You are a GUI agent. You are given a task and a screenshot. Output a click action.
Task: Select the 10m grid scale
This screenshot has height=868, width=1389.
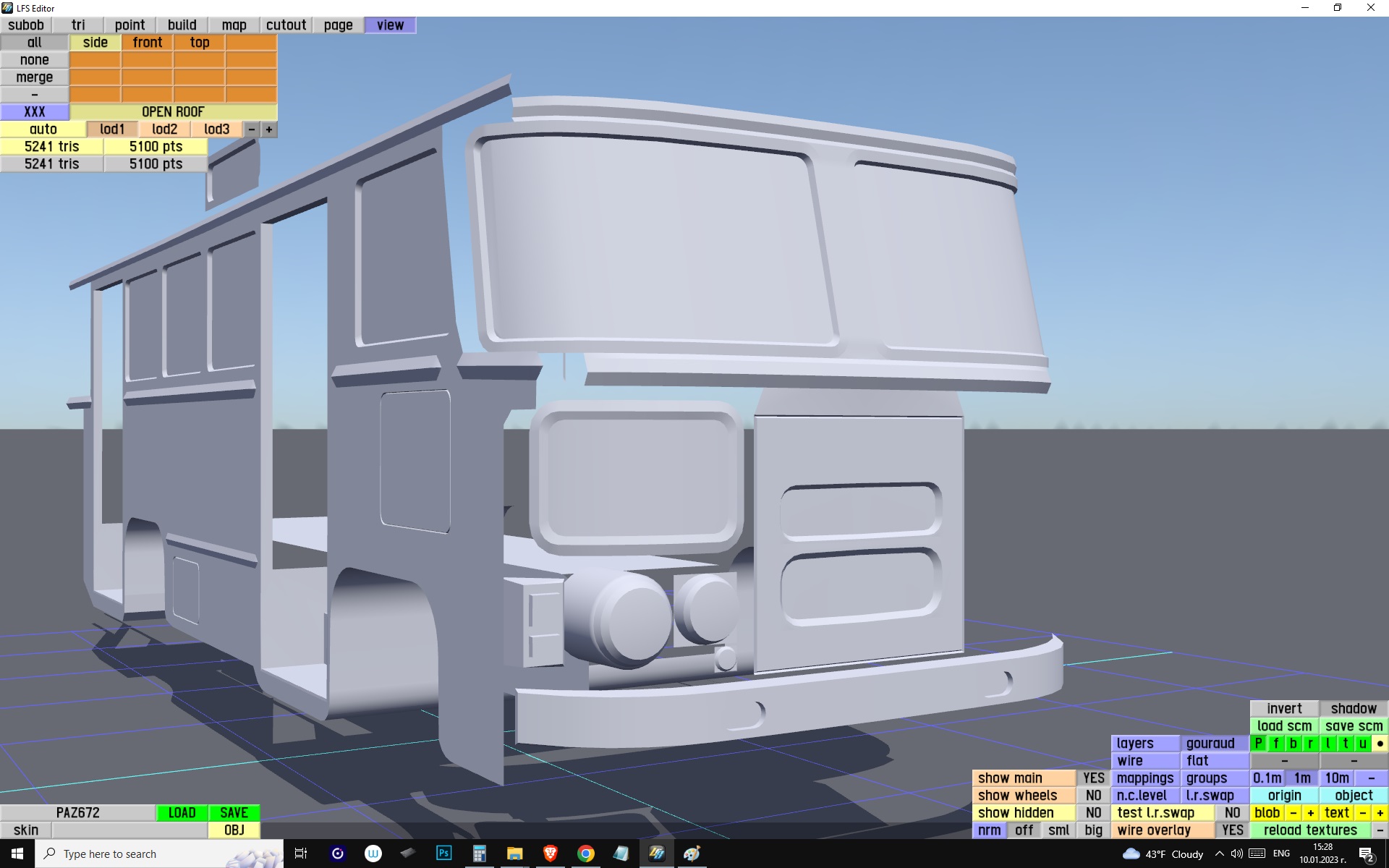click(1336, 778)
